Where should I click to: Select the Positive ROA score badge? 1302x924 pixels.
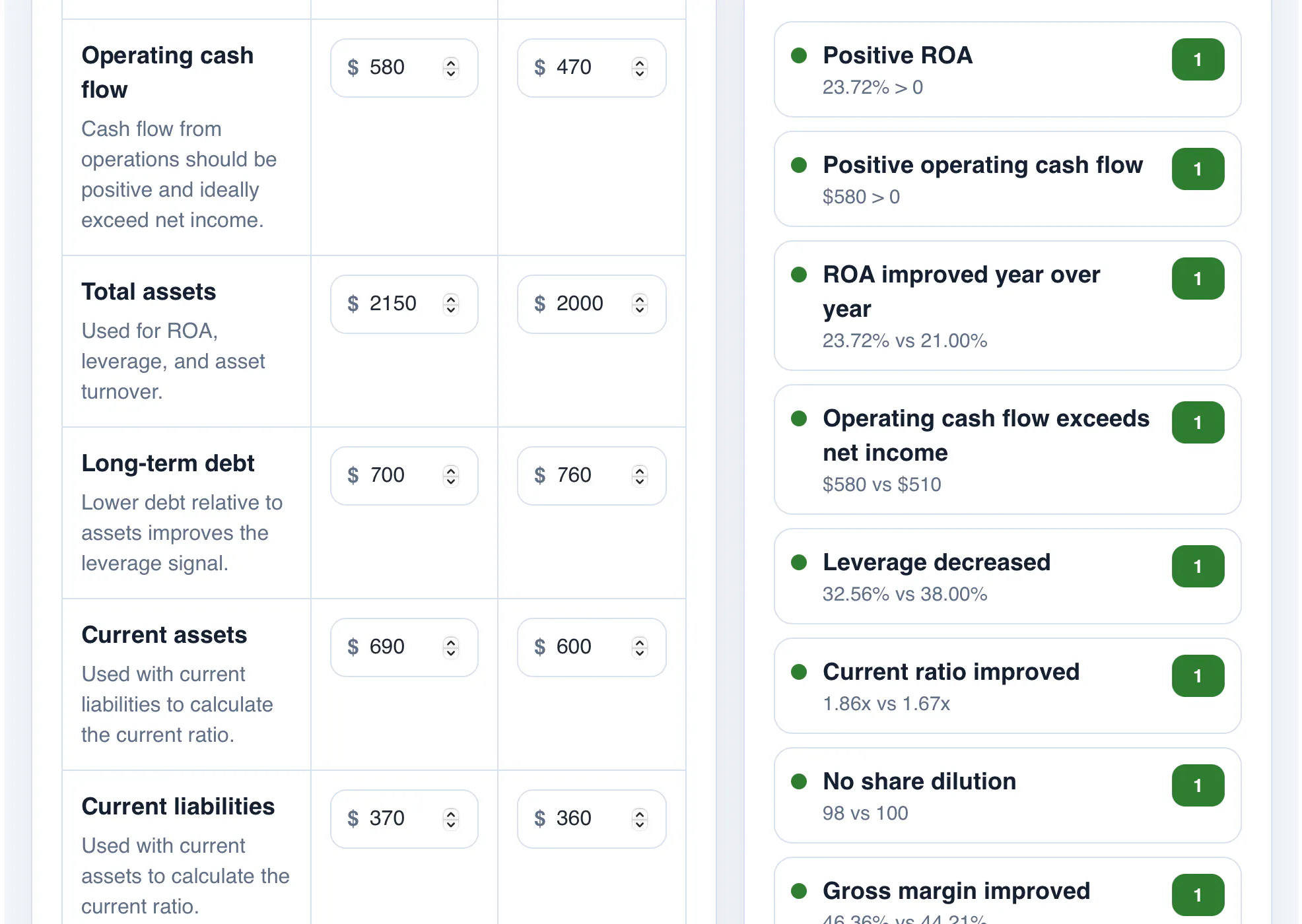(x=1198, y=60)
